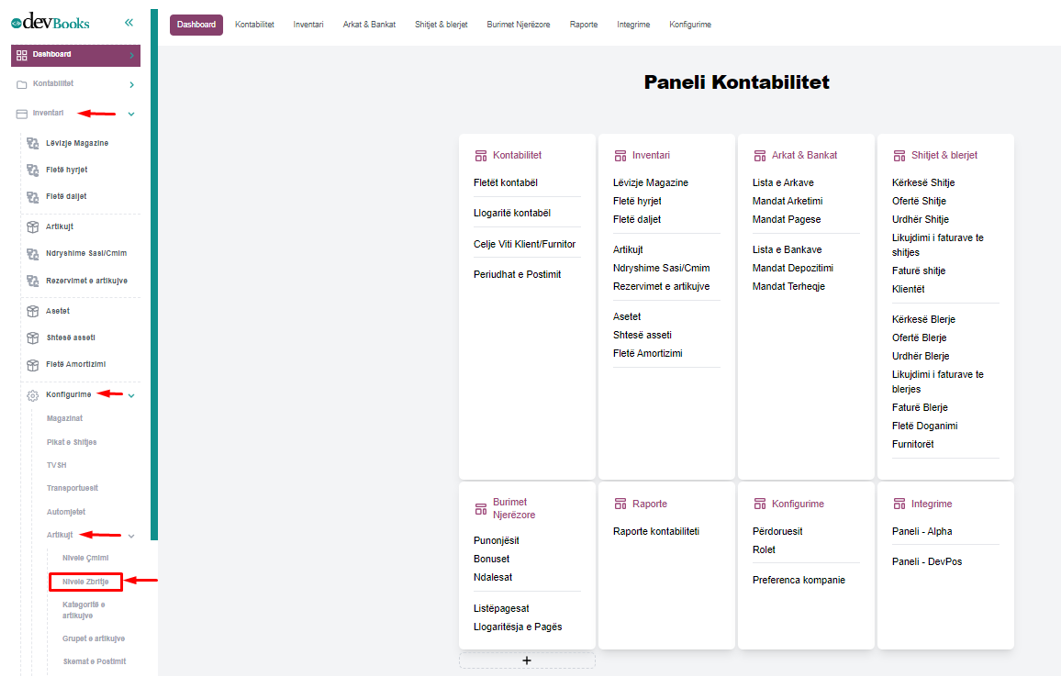Collapse sidebar with double-chevron icon
Viewport: 1063px width, 676px height.
[x=129, y=22]
